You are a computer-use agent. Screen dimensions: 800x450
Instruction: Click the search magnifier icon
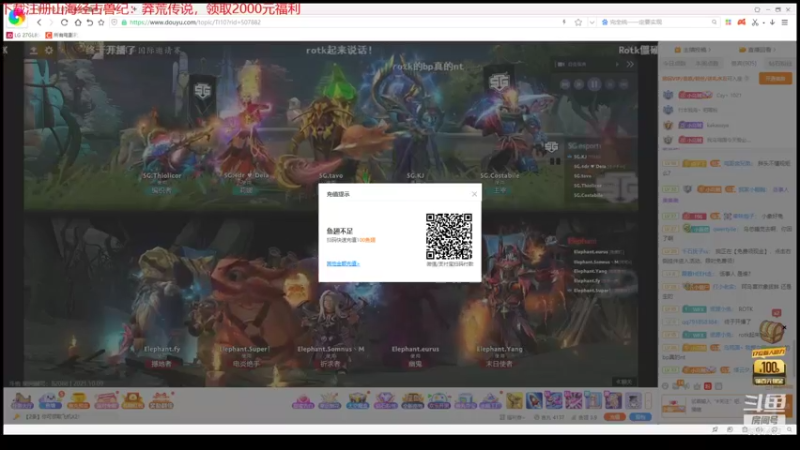click(714, 22)
